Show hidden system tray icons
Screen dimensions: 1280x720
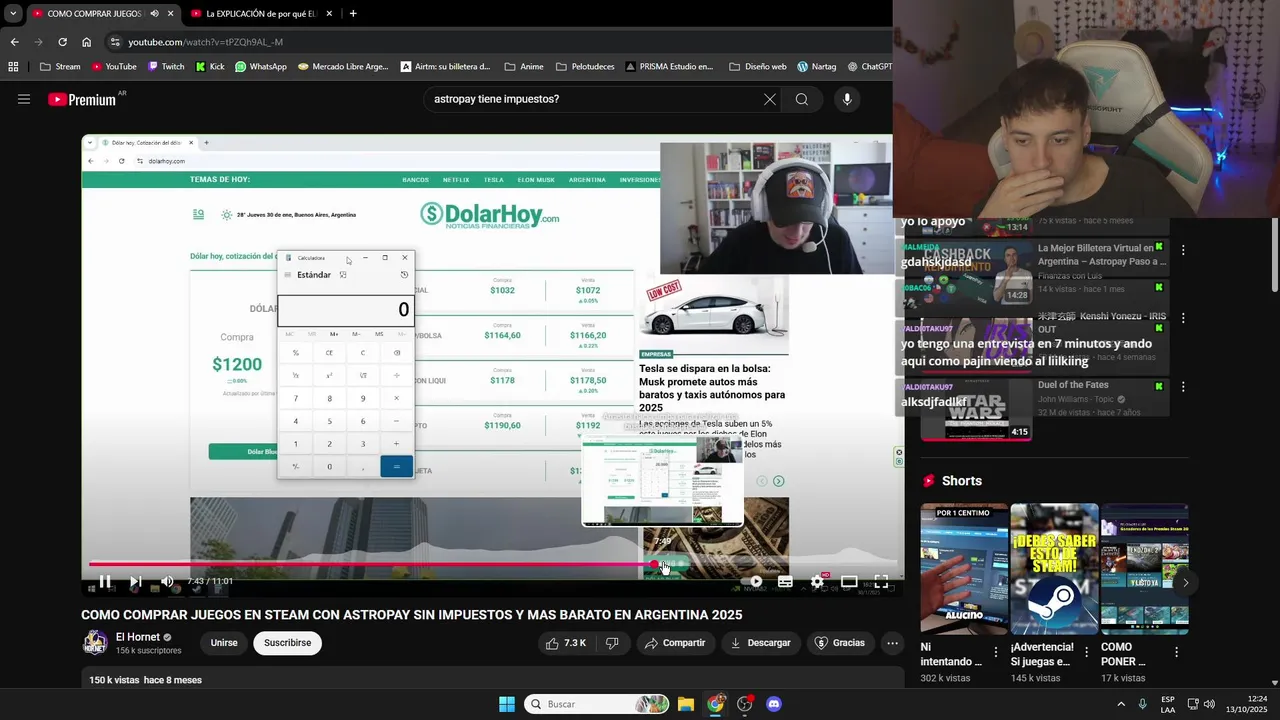pos(1120,704)
